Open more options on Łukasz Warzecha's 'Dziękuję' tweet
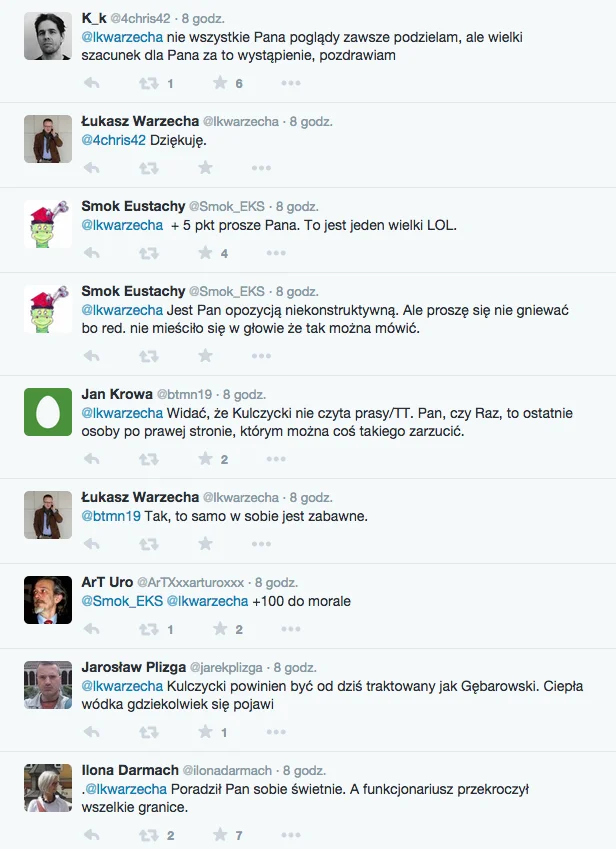This screenshot has width=616, height=849. 261,168
